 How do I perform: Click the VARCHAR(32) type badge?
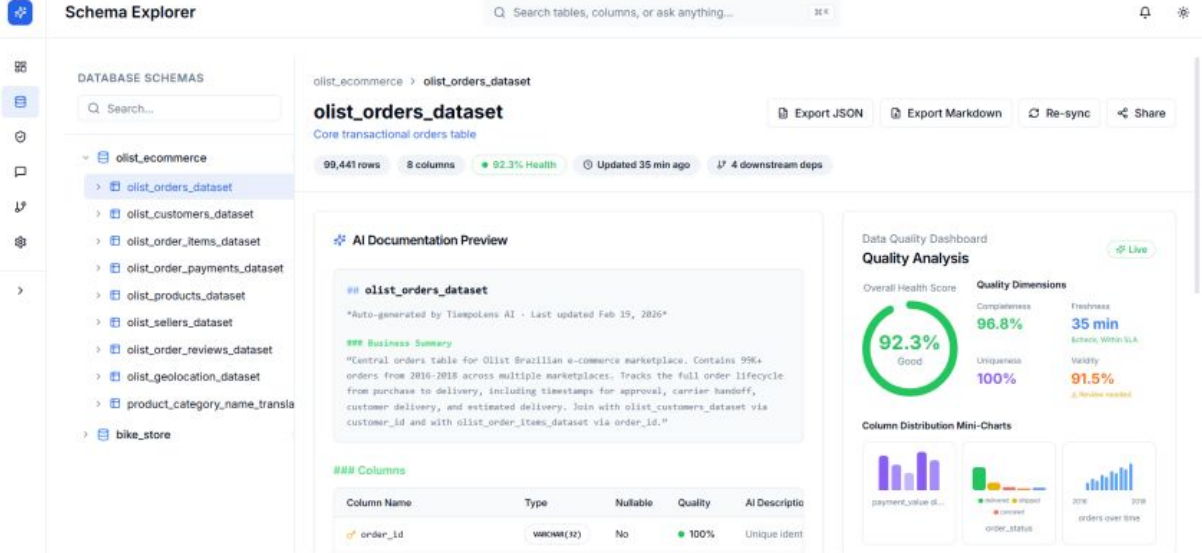(557, 534)
